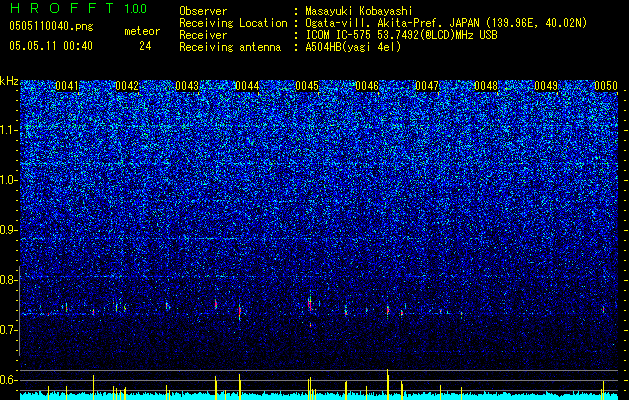Viewport: 629px width, 400px height.
Task: Click the kHz axis unit label
Action: (9, 81)
